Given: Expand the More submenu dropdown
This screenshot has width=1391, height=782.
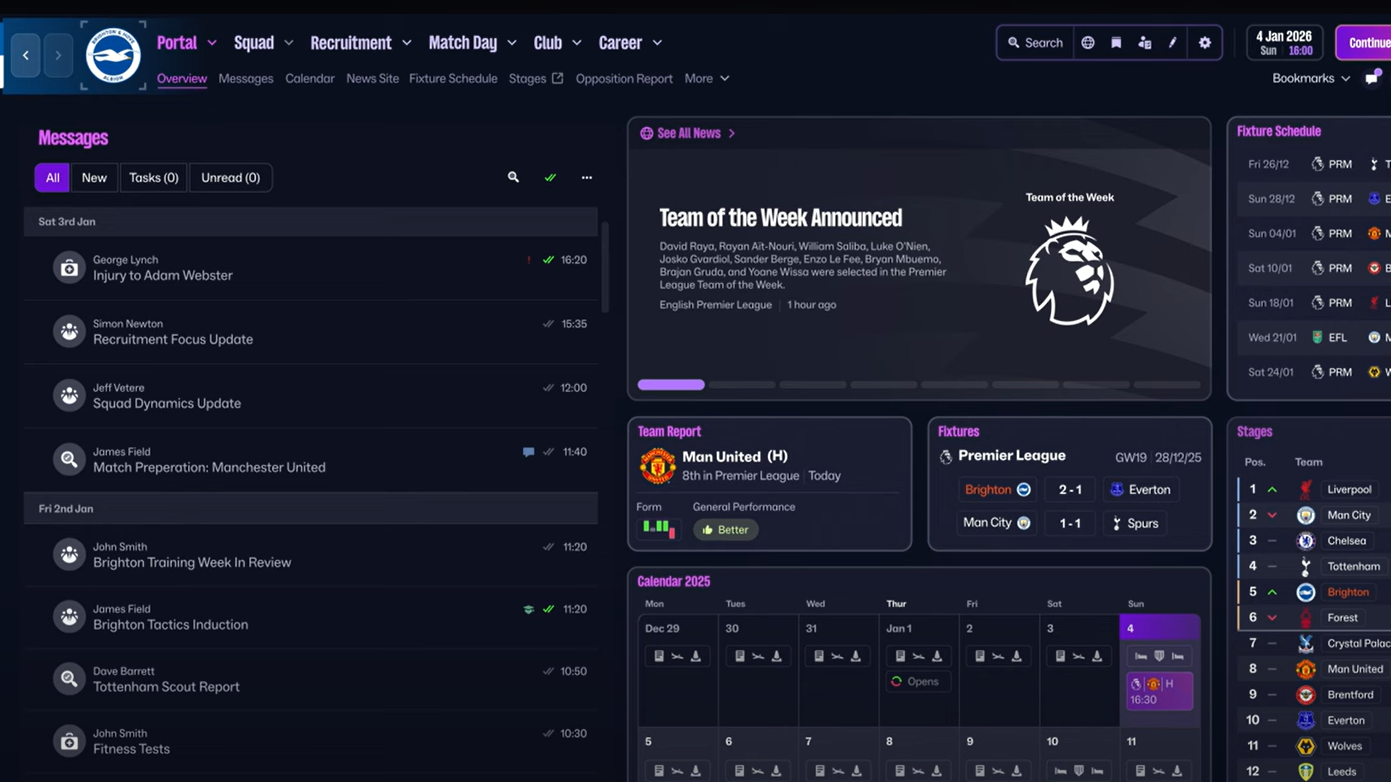Looking at the screenshot, I should [707, 78].
